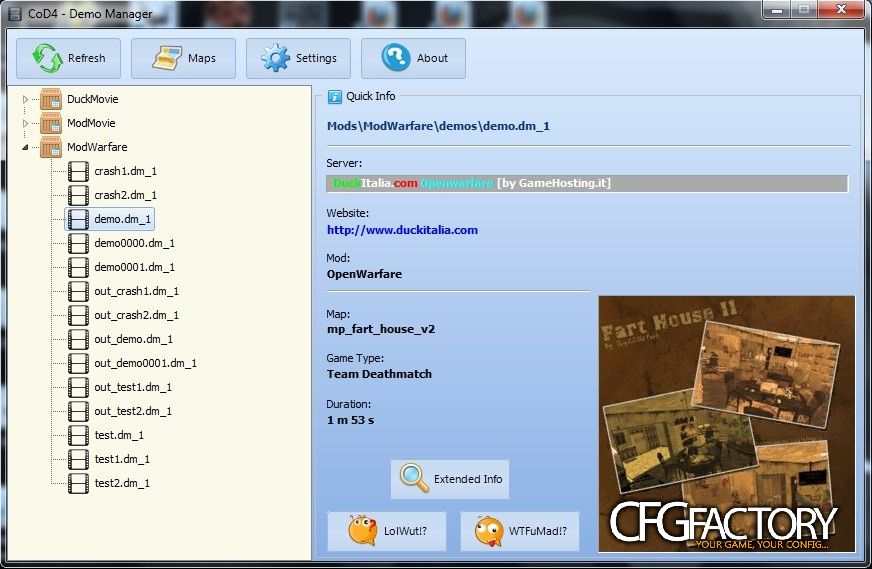Click the map name mp_fart_house_v2
The image size is (872, 569).
pos(381,329)
